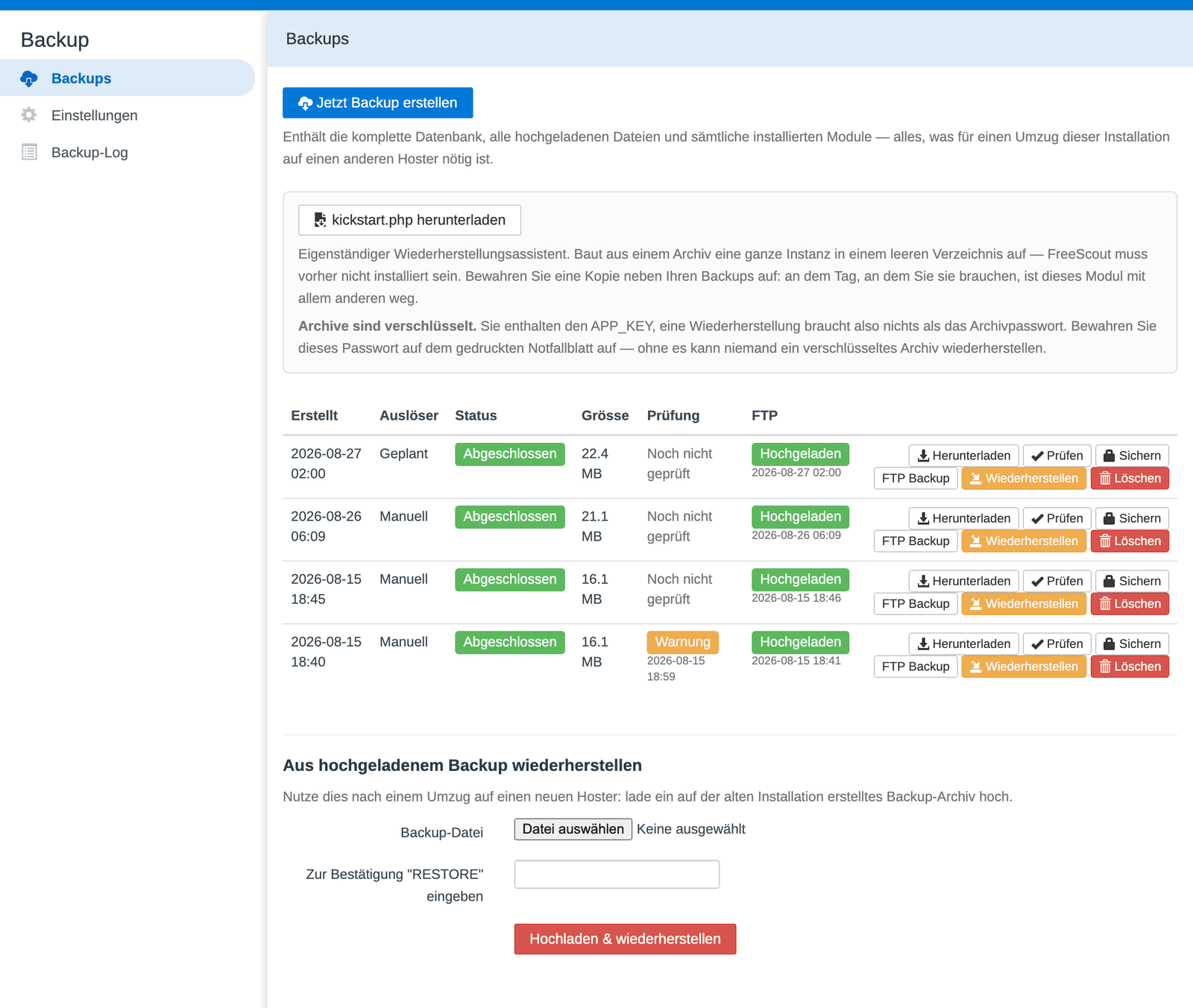Select the Backups sidebar menu item
The width and height of the screenshot is (1193, 1008).
(x=128, y=78)
